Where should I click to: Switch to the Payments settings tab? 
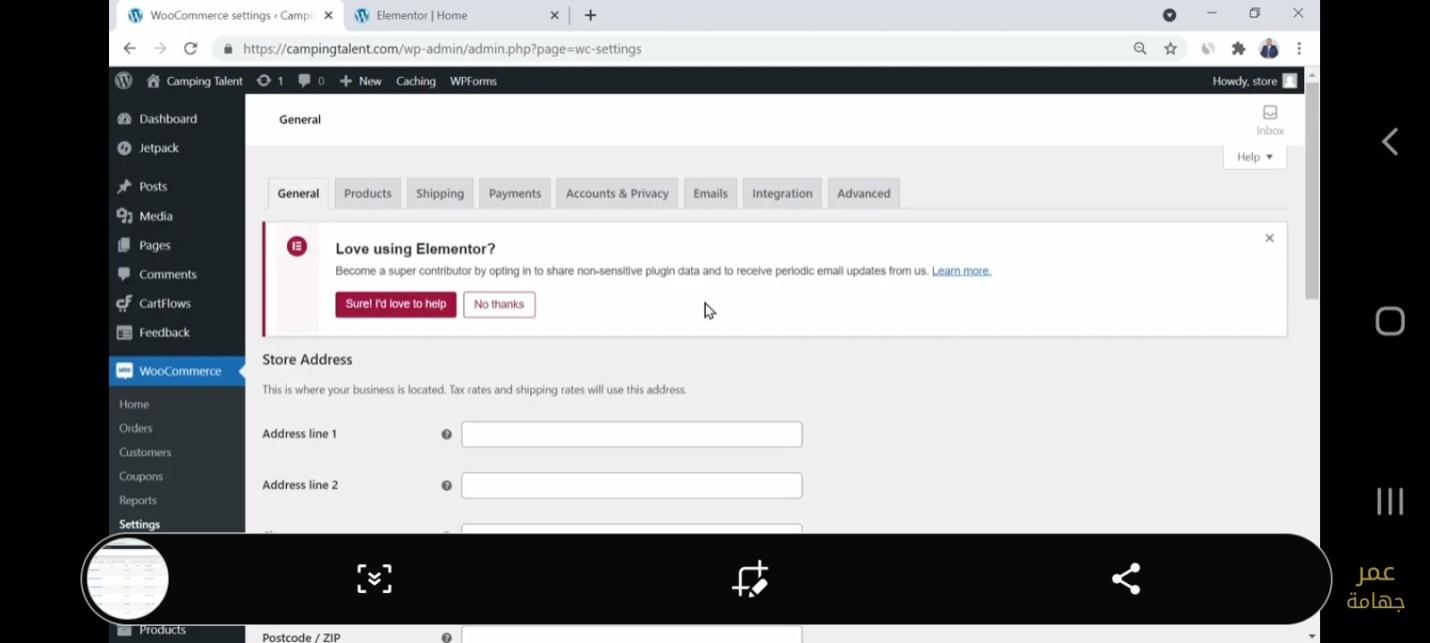[x=515, y=194]
